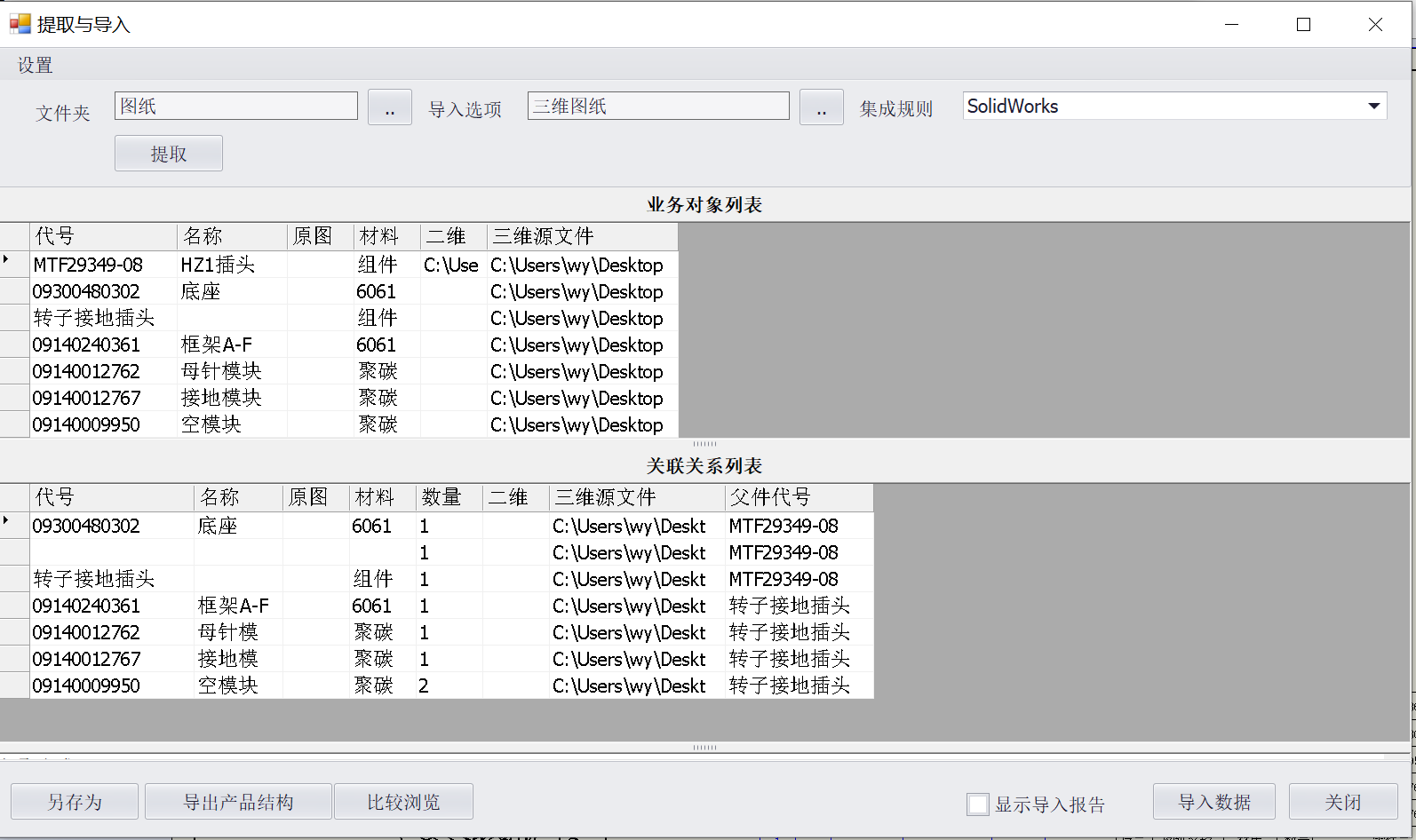Click the splitter grip below 业务对象列表

point(704,443)
